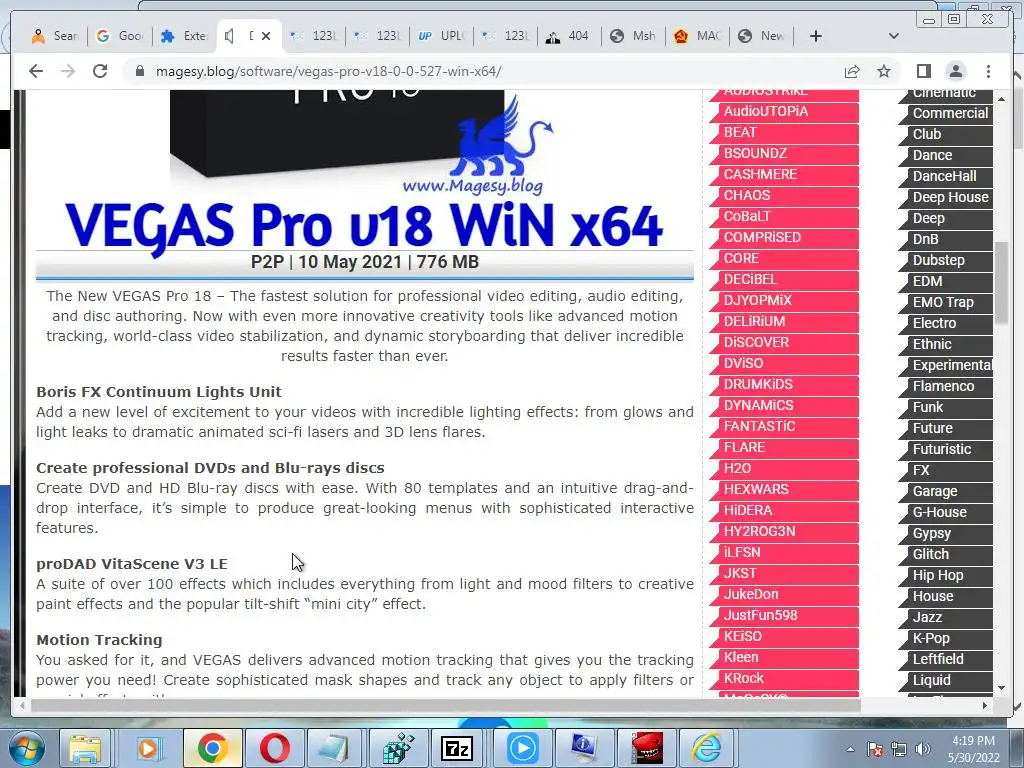This screenshot has height=768, width=1024.
Task: Select the K-Pop genre tag
Action: click(x=946, y=639)
